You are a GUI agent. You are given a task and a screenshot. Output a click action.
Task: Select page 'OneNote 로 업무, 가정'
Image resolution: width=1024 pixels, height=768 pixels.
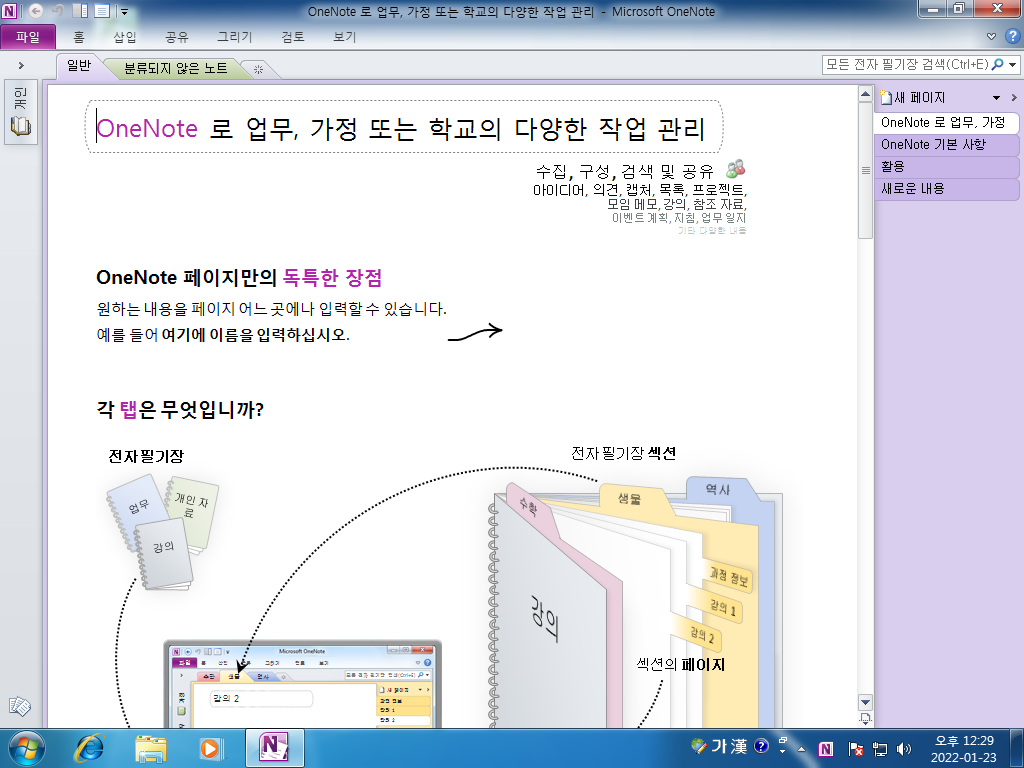point(946,122)
